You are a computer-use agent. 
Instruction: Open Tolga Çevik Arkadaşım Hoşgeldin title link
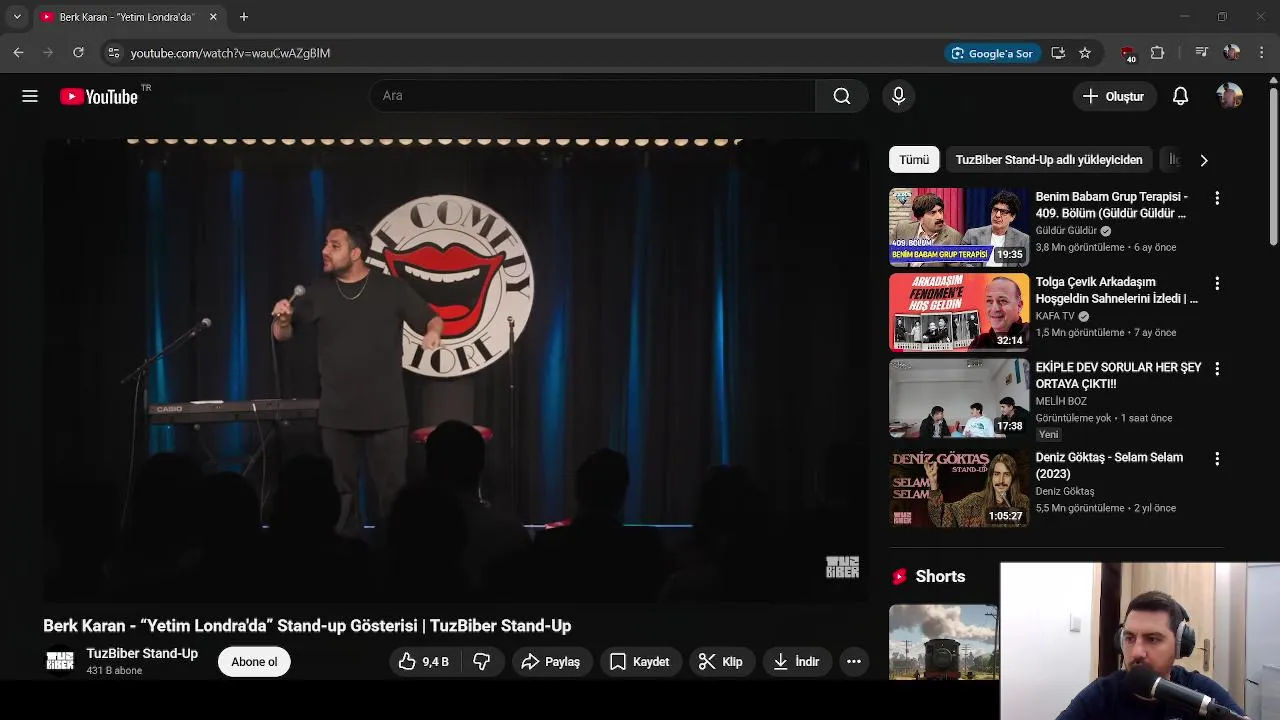(x=1116, y=290)
